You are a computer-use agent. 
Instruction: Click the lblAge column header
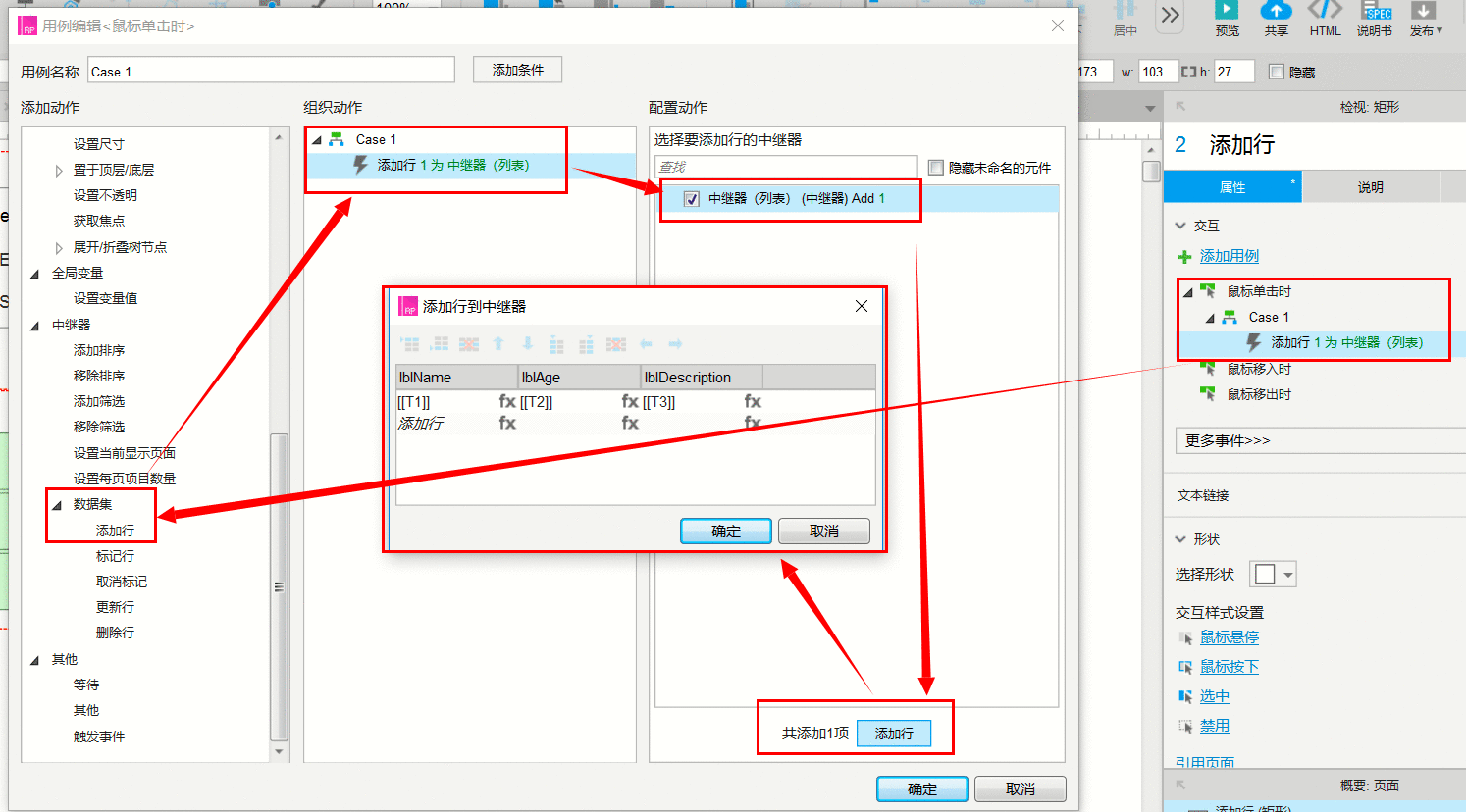coord(579,378)
